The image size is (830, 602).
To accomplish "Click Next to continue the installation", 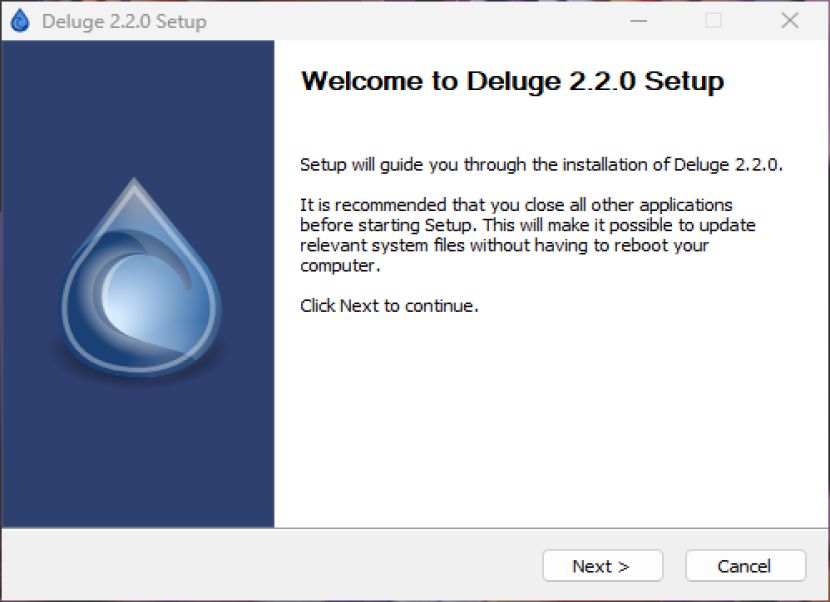I will point(602,565).
